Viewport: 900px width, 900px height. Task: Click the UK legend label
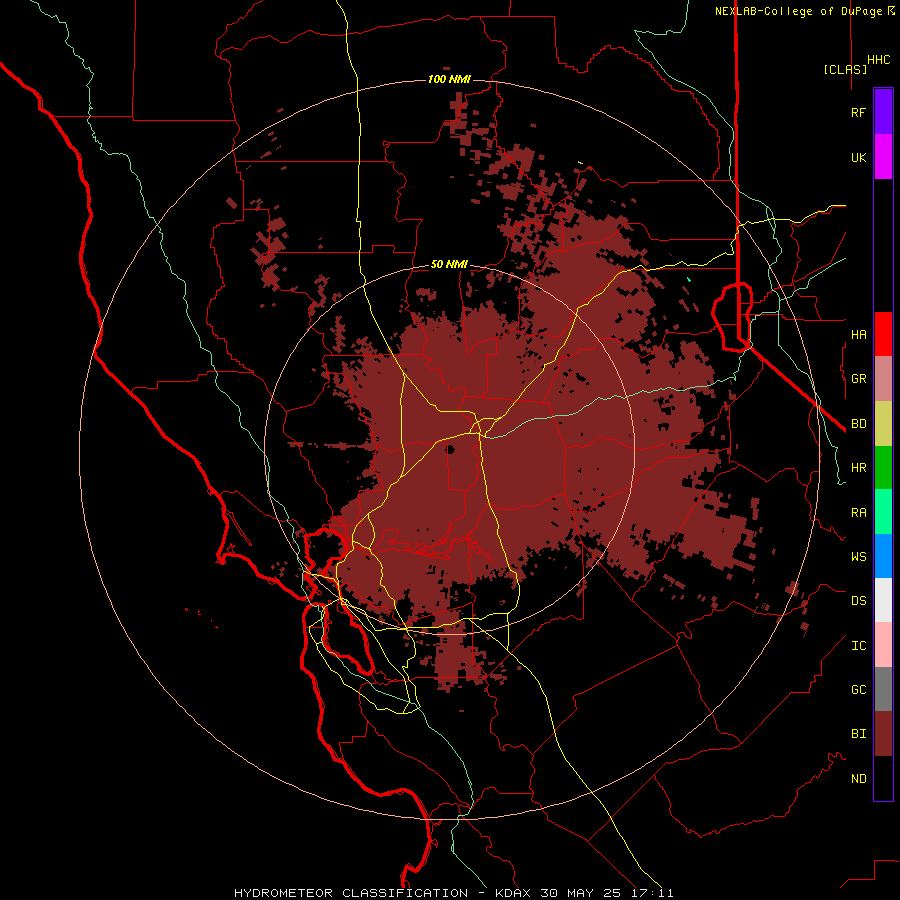(858, 158)
